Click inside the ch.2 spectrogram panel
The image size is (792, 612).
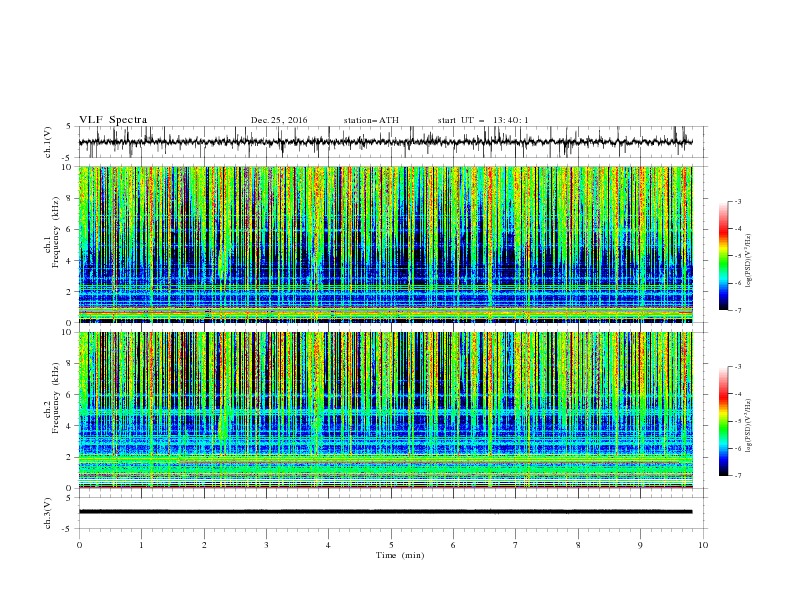tap(386, 410)
